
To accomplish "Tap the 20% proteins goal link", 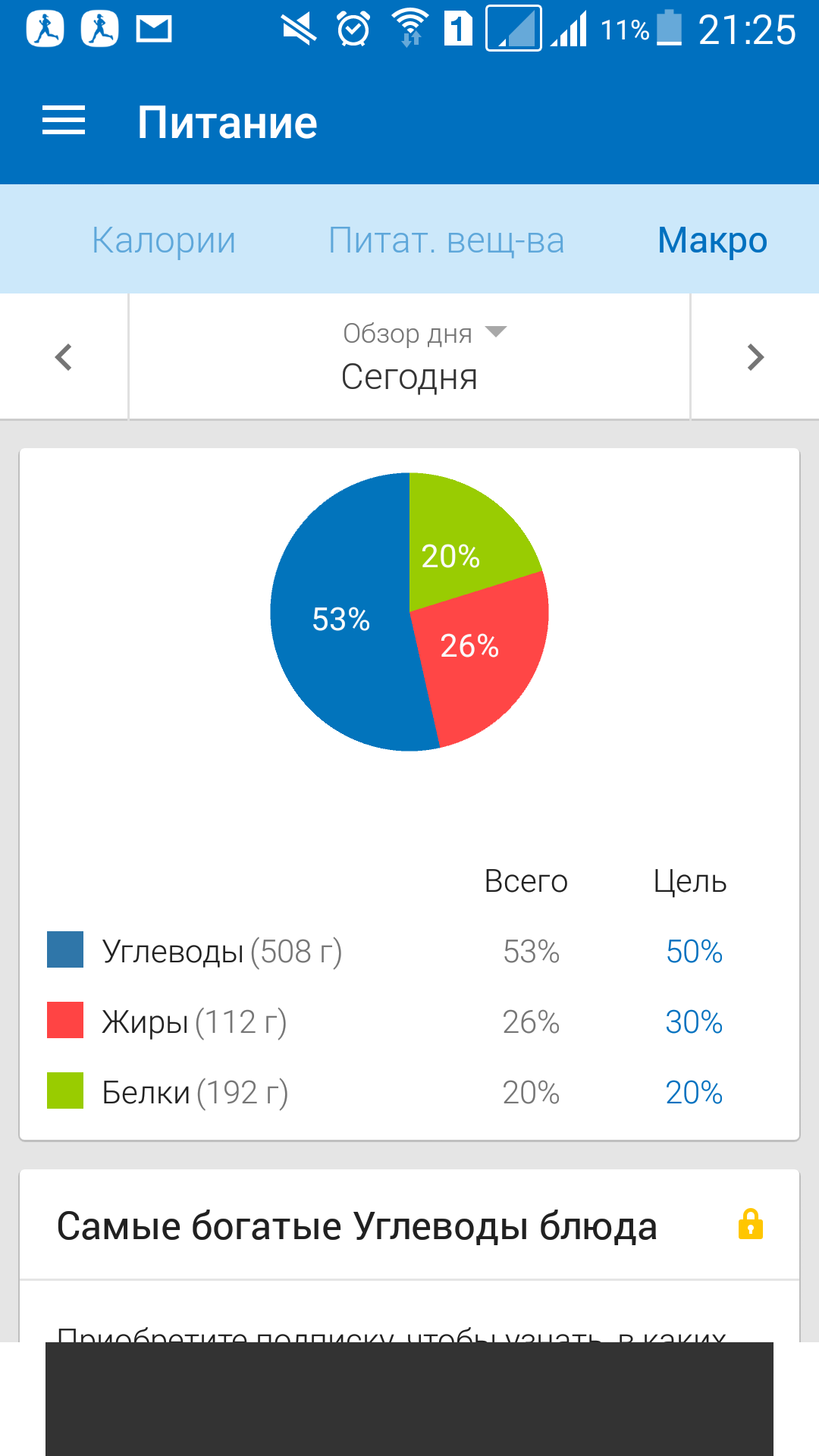I will click(694, 1092).
